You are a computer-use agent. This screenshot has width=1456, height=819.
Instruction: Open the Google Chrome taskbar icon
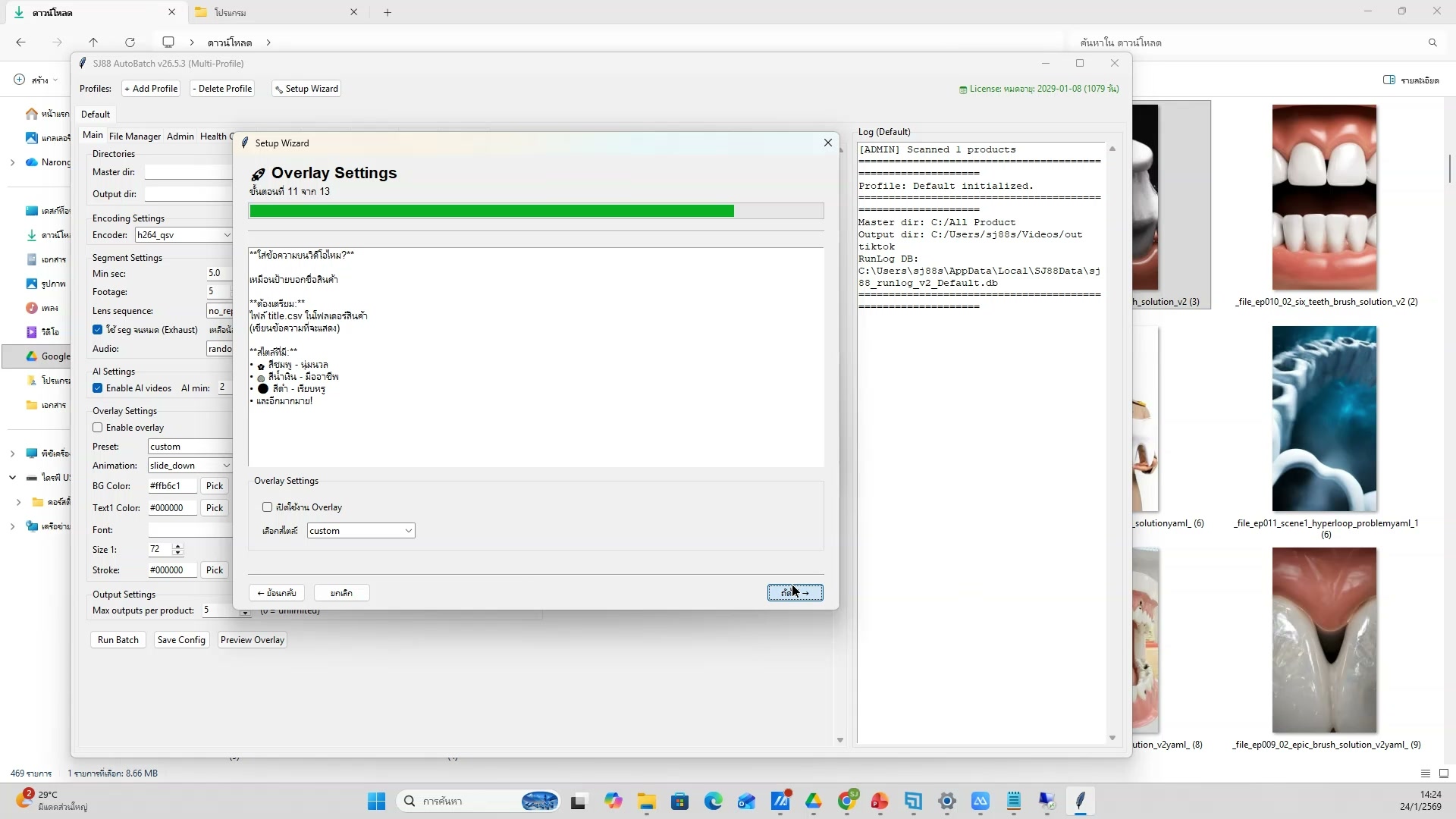pos(847,801)
